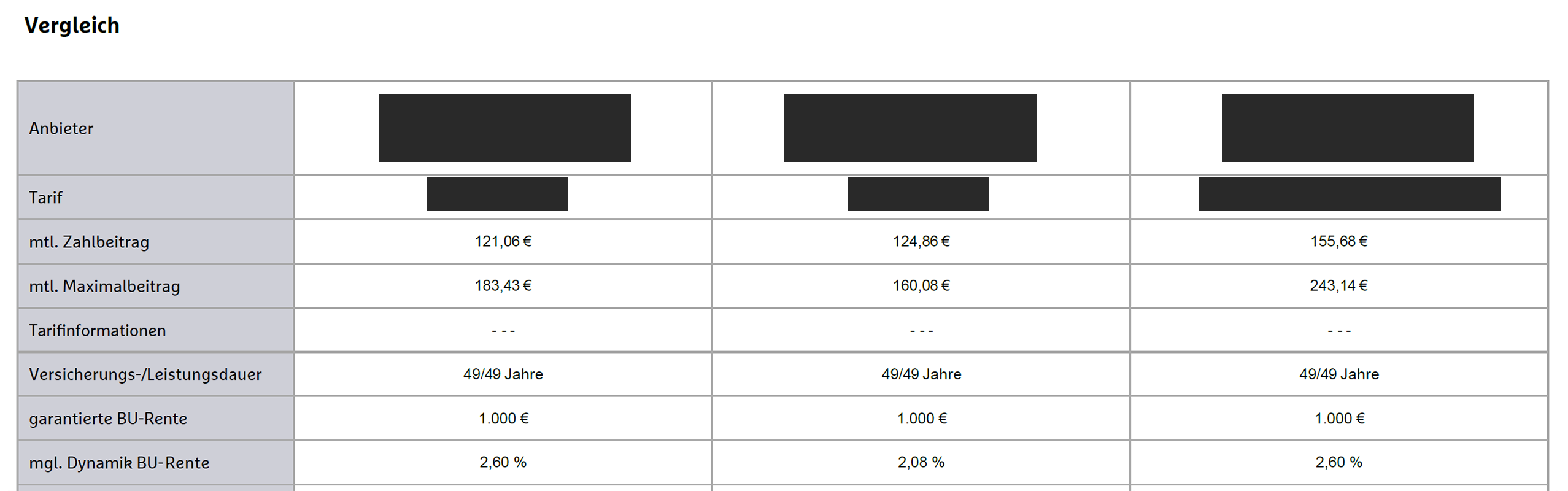Click the Tarif row label
This screenshot has height=491, width=1568.
[x=45, y=198]
